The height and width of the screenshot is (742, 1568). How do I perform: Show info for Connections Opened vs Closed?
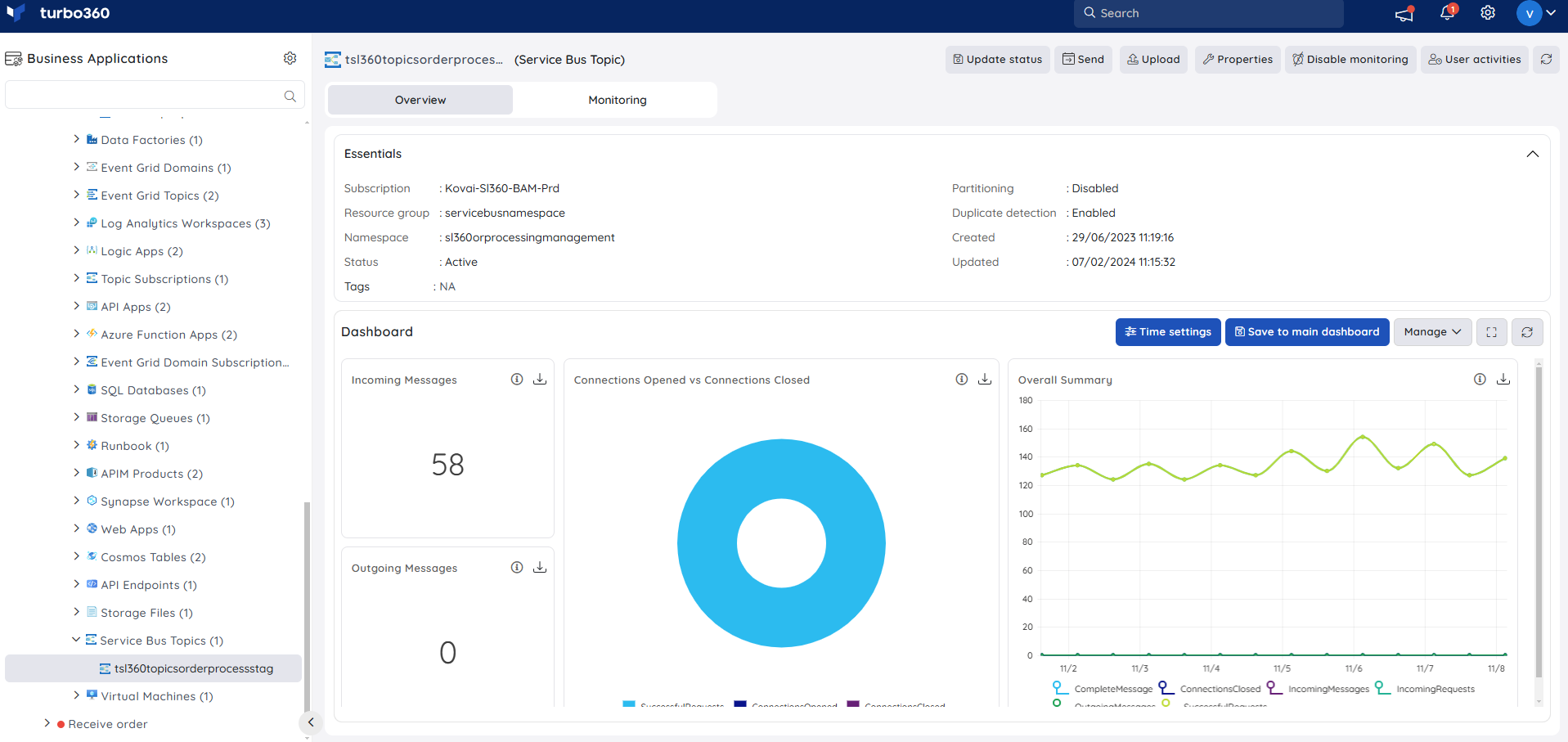tap(962, 380)
